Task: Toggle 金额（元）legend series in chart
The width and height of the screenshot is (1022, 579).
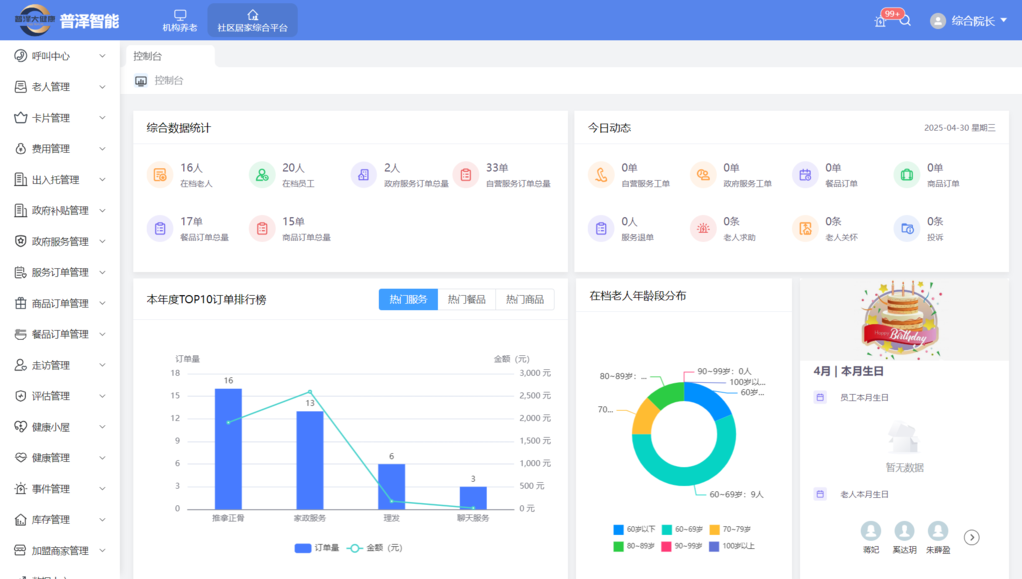Action: [x=374, y=548]
